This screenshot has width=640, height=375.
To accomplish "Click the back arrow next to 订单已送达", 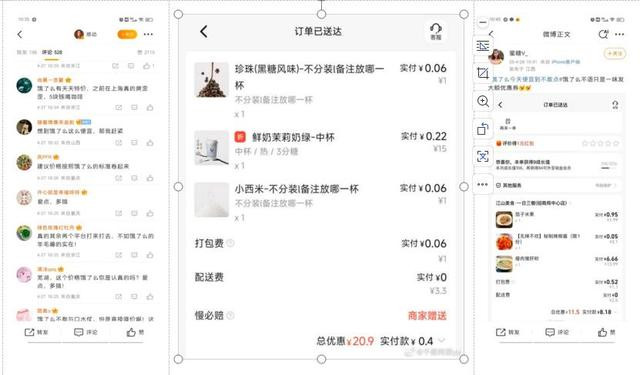I will [x=204, y=31].
